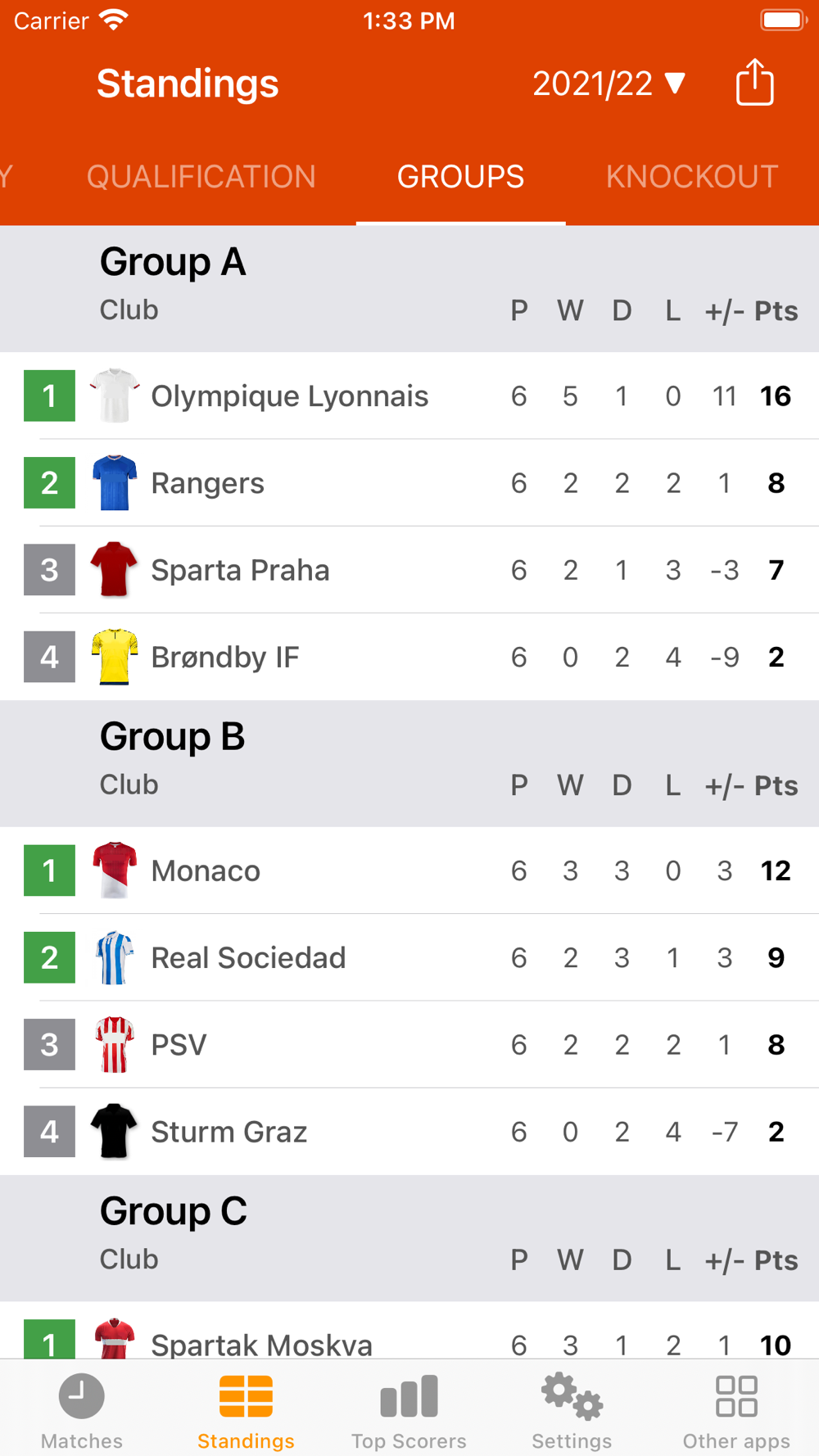Switch to the KNOCKOUT tab

click(x=692, y=176)
